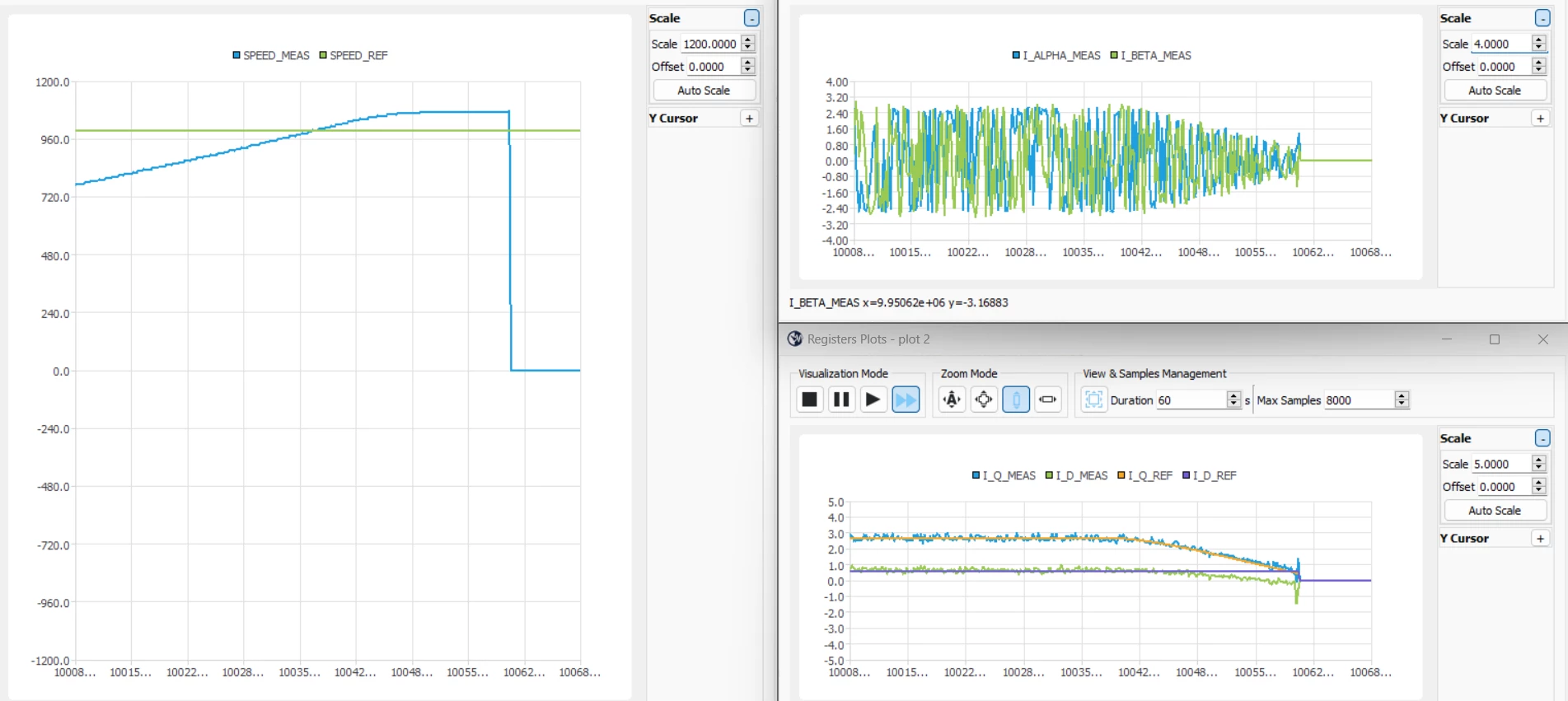Decrease the 4.0000 Scale value

[1539, 48]
